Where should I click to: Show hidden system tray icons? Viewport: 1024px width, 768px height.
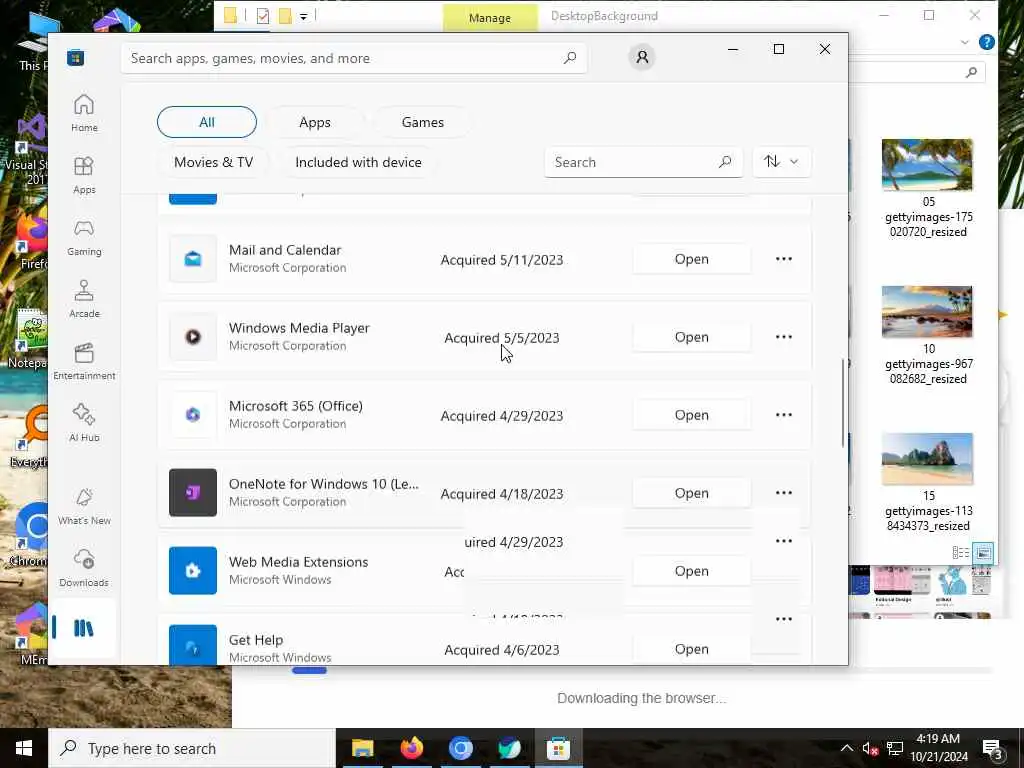[x=846, y=748]
